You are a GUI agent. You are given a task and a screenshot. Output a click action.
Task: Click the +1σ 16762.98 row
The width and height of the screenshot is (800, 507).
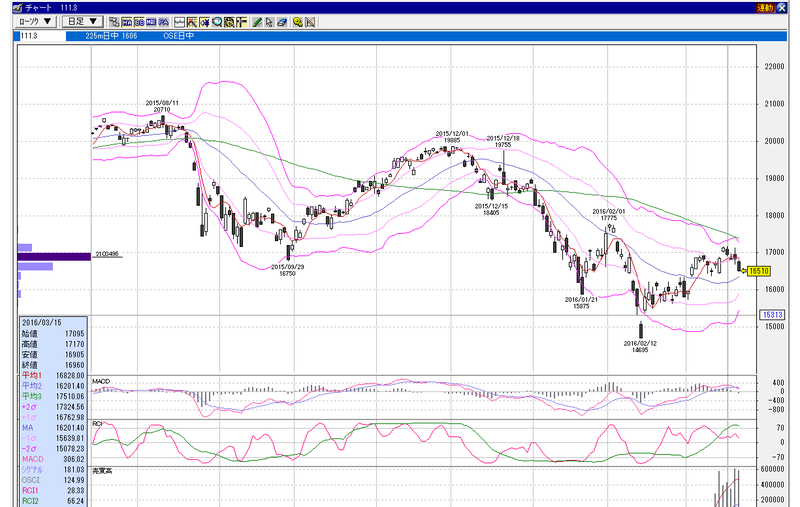53,417
